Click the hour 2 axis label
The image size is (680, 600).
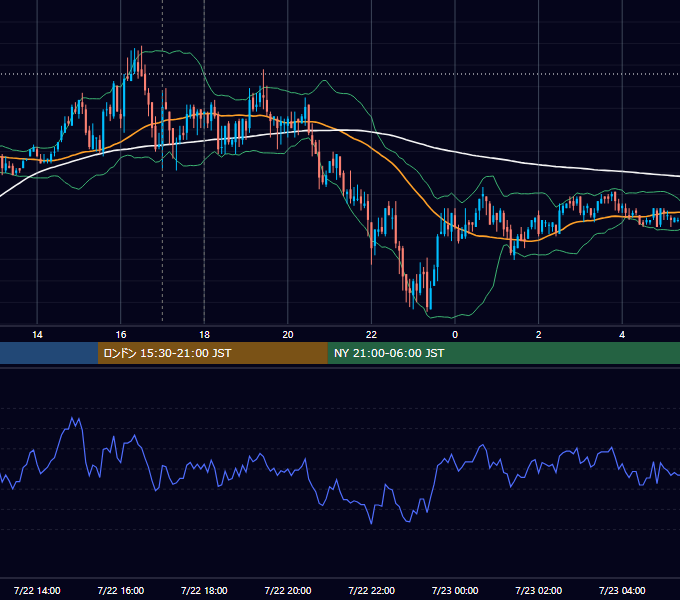pos(539,335)
